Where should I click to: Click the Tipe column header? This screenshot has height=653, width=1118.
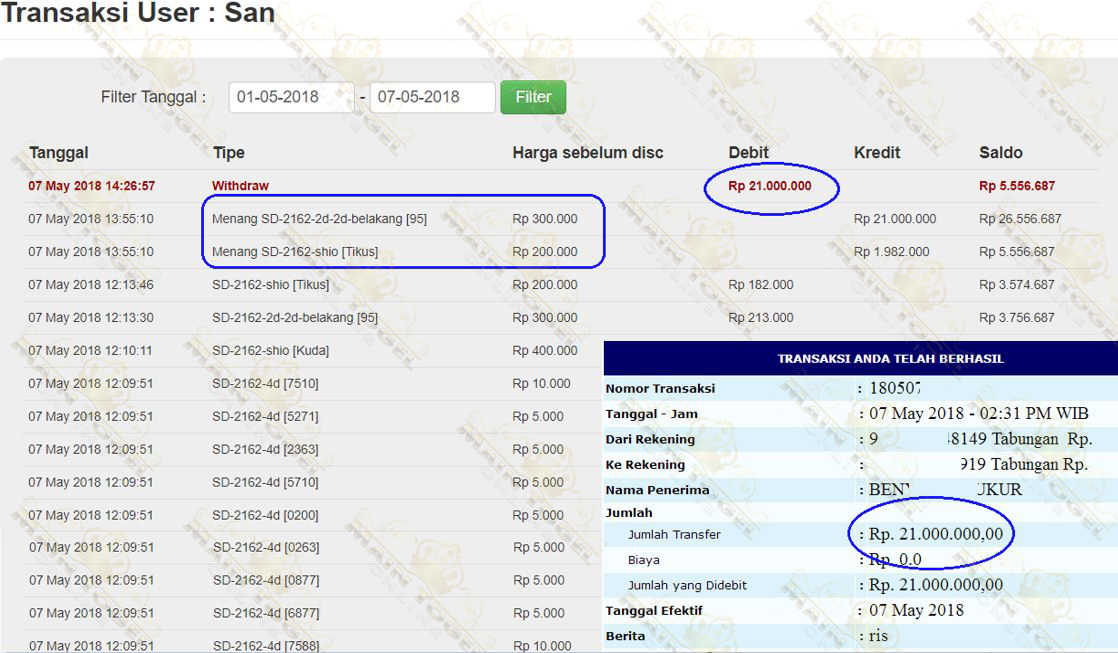tap(229, 153)
